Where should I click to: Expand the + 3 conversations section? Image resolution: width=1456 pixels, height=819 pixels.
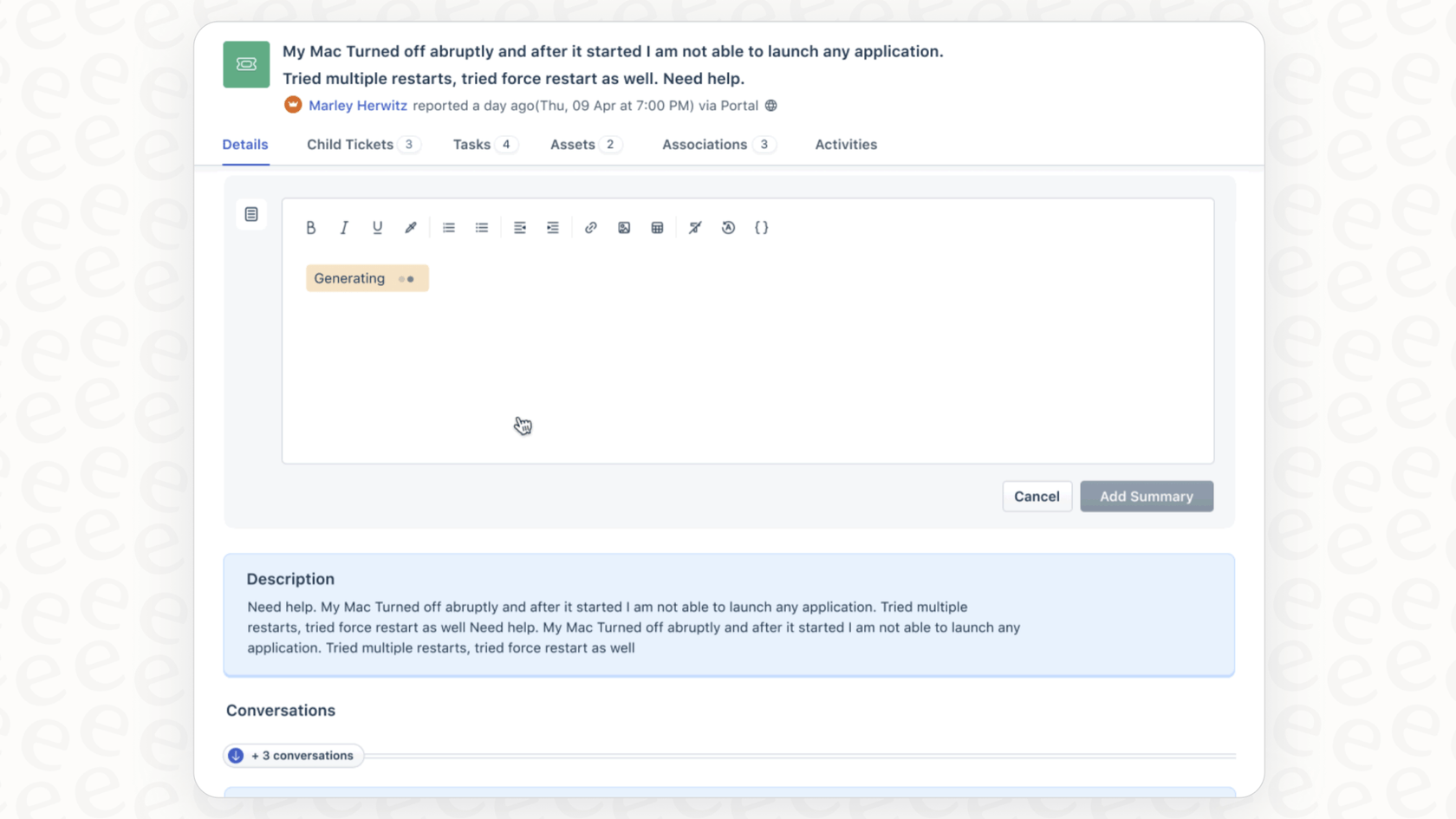[292, 755]
